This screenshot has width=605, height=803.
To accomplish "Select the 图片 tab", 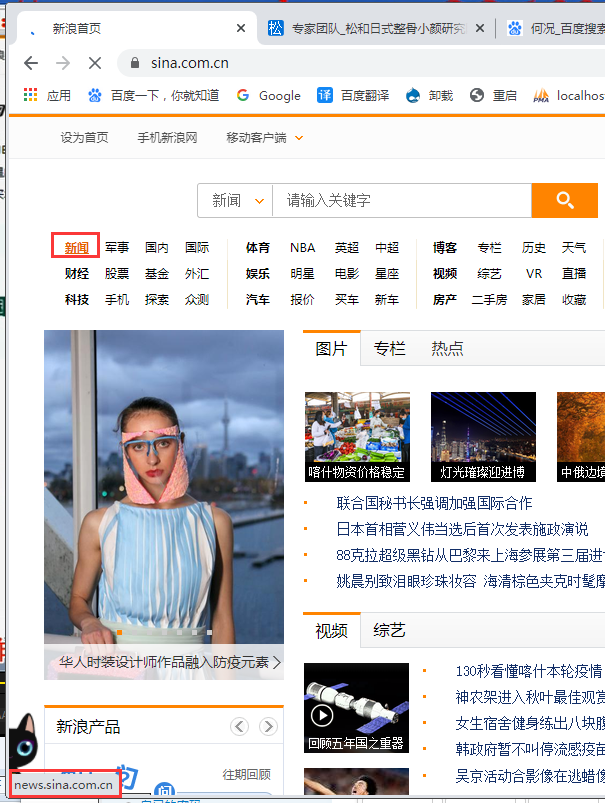I will [331, 349].
